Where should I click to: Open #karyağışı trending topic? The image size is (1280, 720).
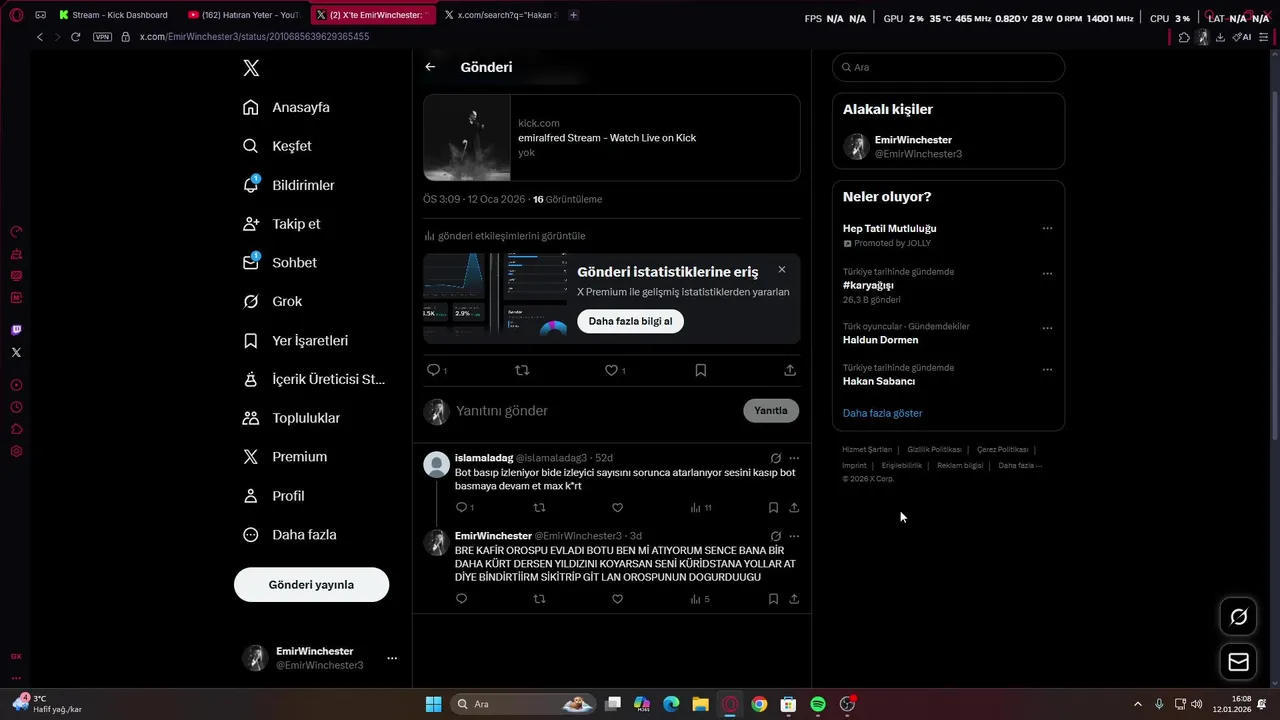(x=868, y=285)
